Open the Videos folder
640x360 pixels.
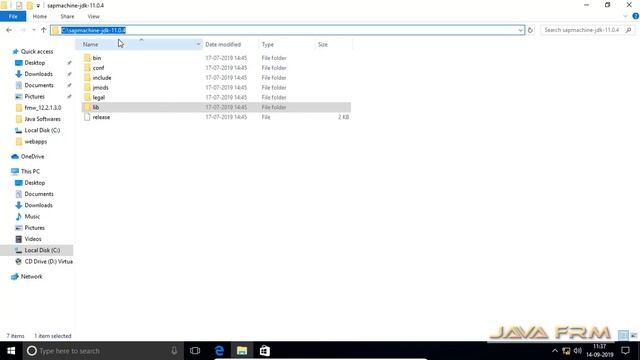click(33, 239)
